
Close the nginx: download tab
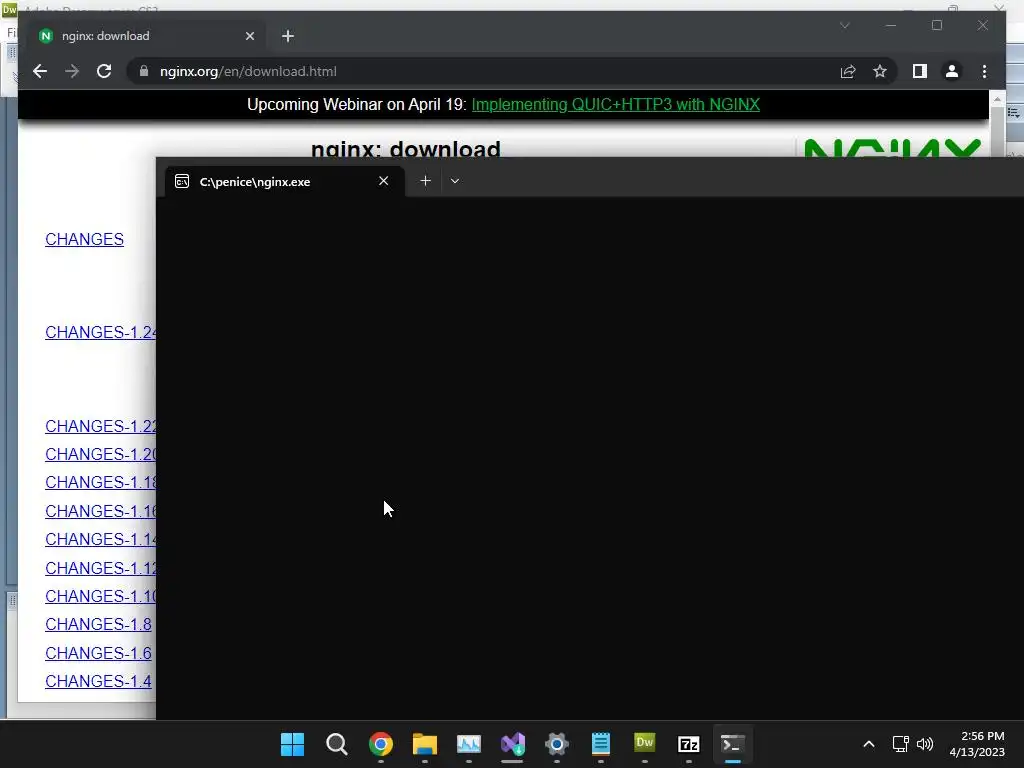click(249, 36)
